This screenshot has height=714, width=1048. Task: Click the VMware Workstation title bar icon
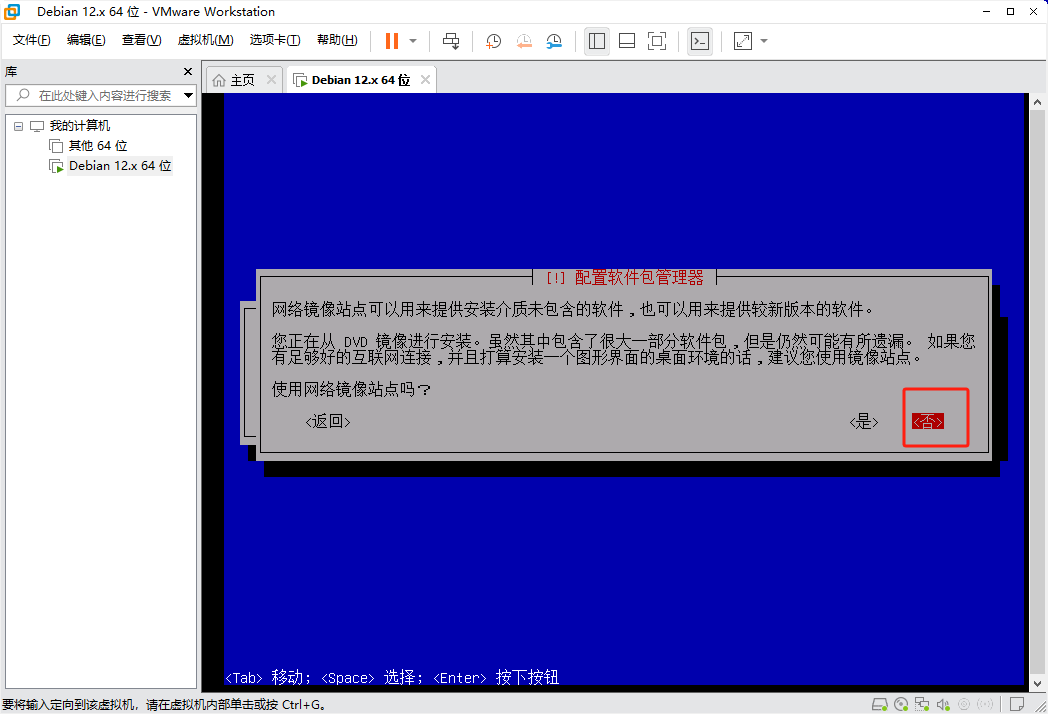point(12,11)
